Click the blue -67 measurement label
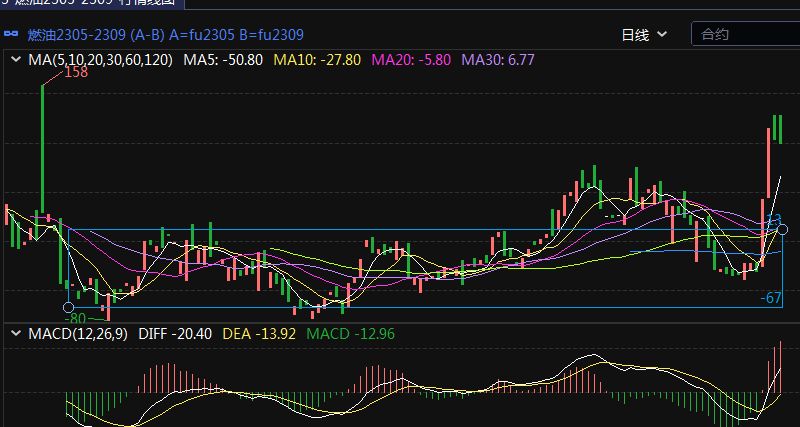 tap(770, 298)
